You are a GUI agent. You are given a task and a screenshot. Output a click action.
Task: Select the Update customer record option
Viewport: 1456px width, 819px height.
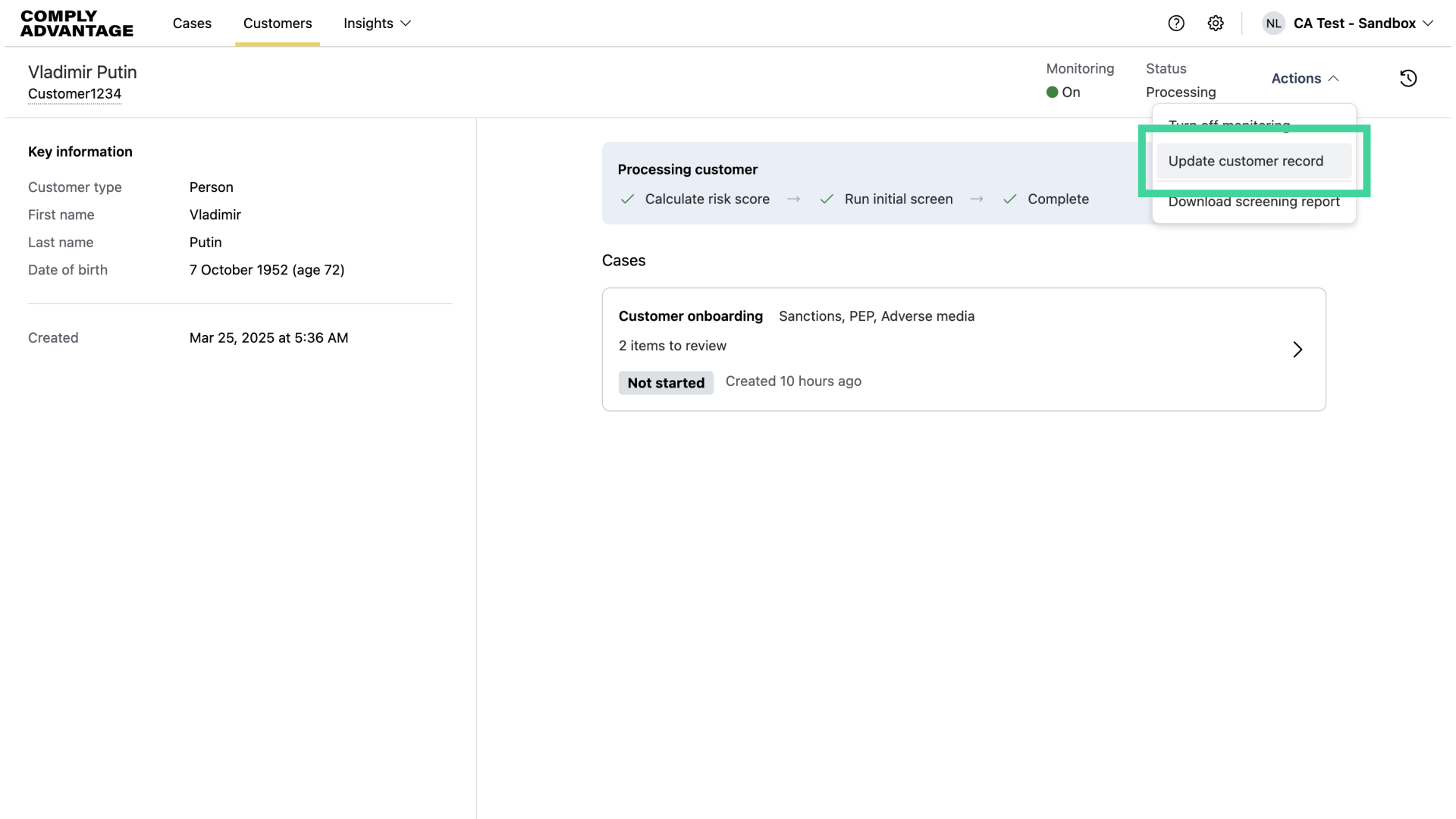click(x=1246, y=161)
